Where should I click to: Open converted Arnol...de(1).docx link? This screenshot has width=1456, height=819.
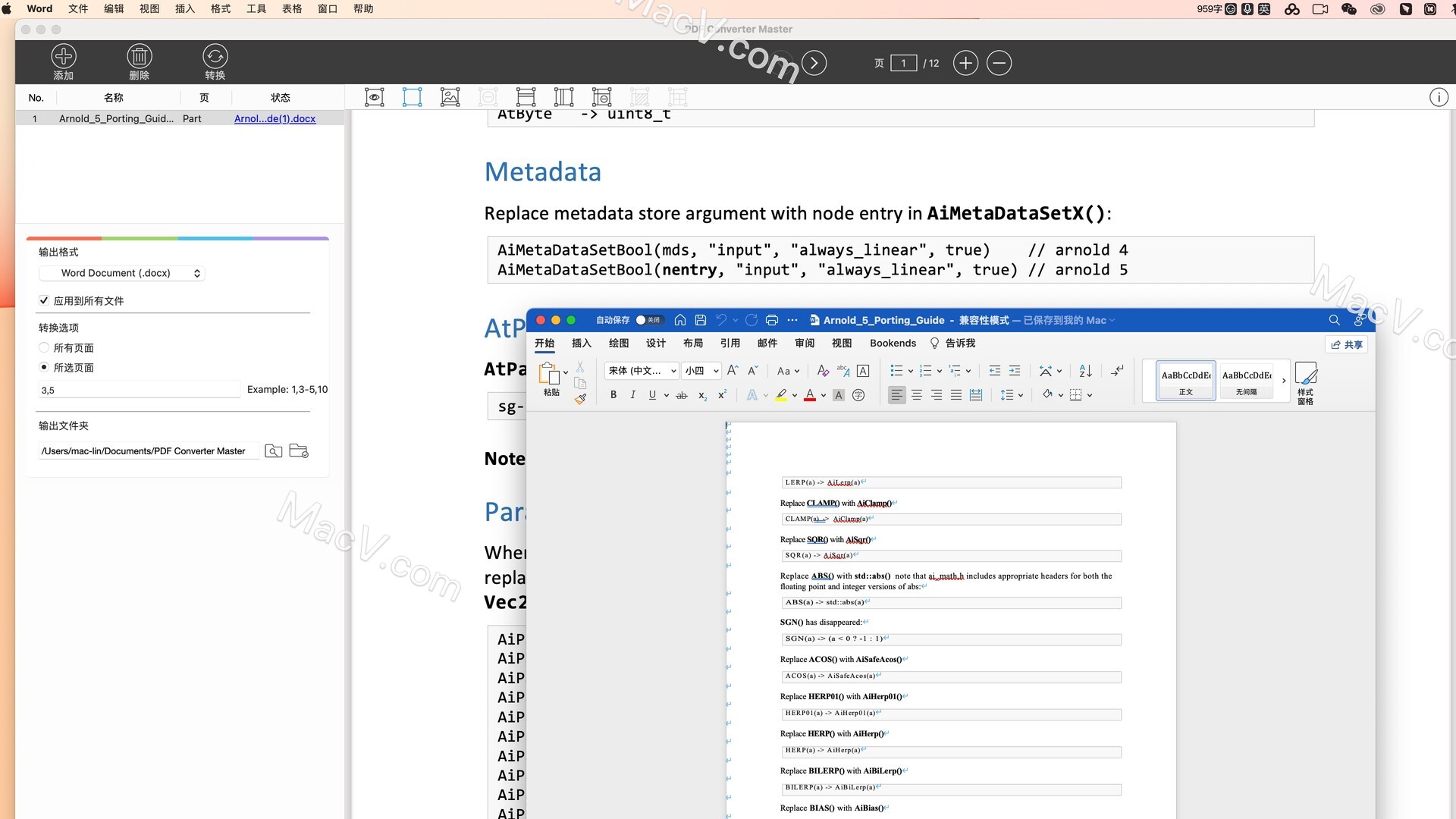point(275,119)
